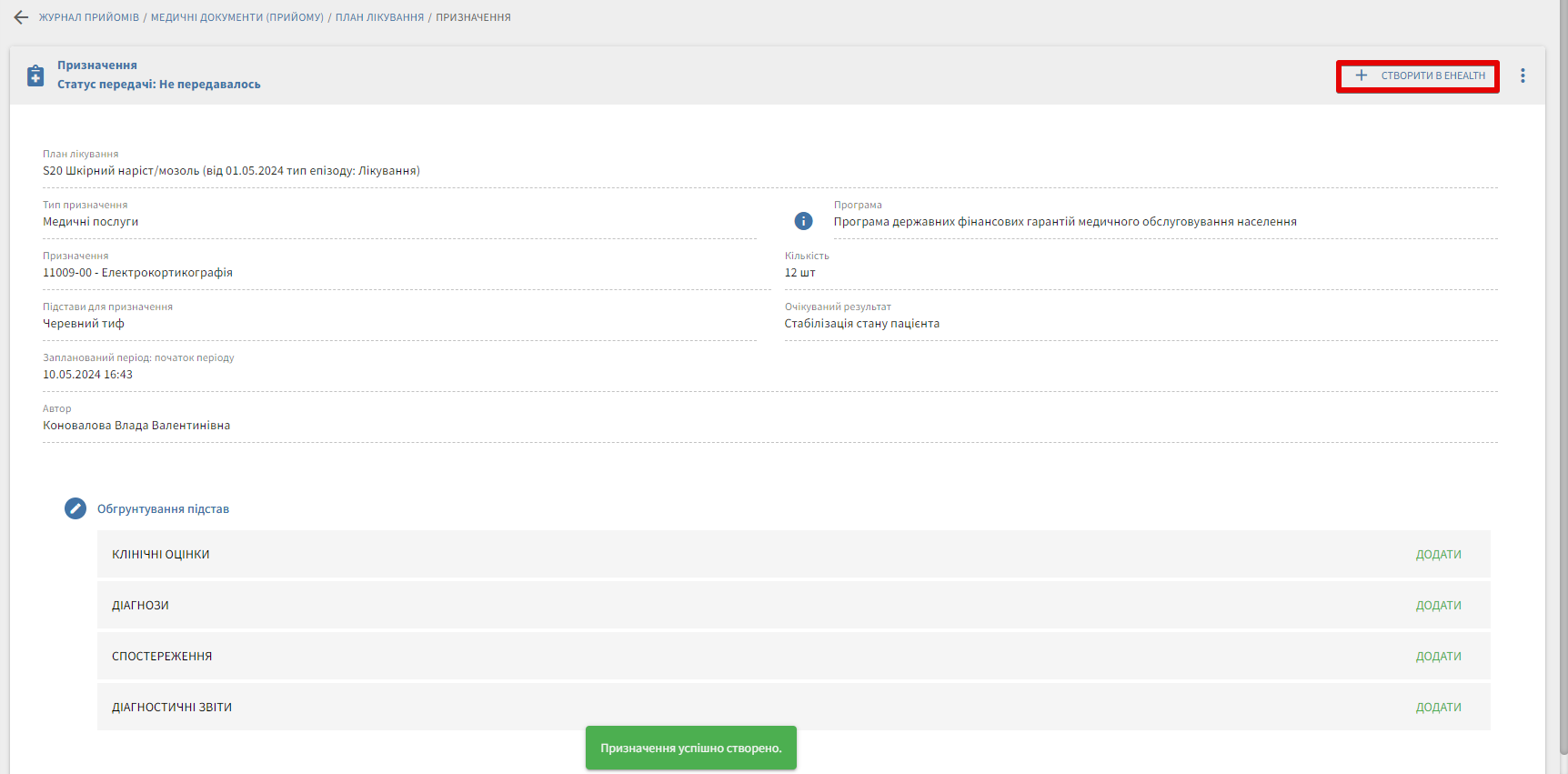
Task: Click Додати for Діагностичні звіти
Action: pyautogui.click(x=1438, y=707)
